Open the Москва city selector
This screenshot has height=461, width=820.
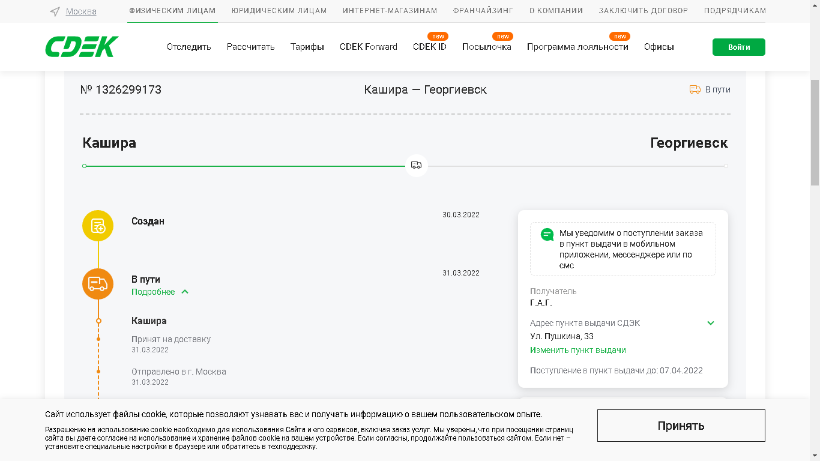point(81,11)
